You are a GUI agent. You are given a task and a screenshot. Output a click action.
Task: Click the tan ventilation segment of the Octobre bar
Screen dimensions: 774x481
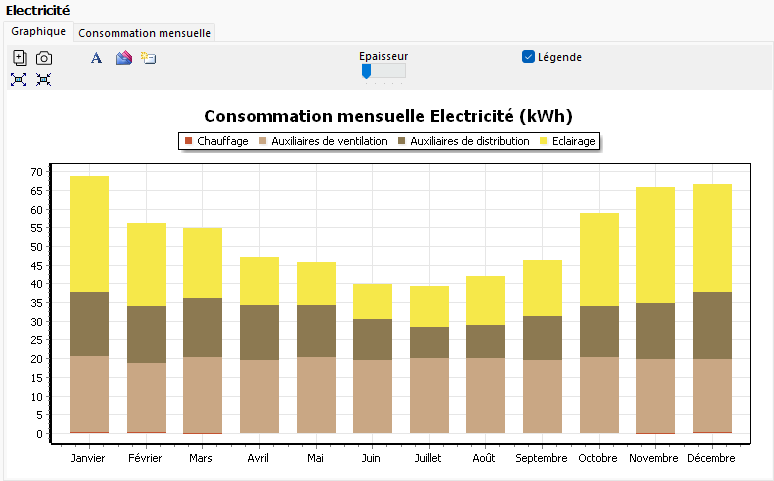point(599,395)
